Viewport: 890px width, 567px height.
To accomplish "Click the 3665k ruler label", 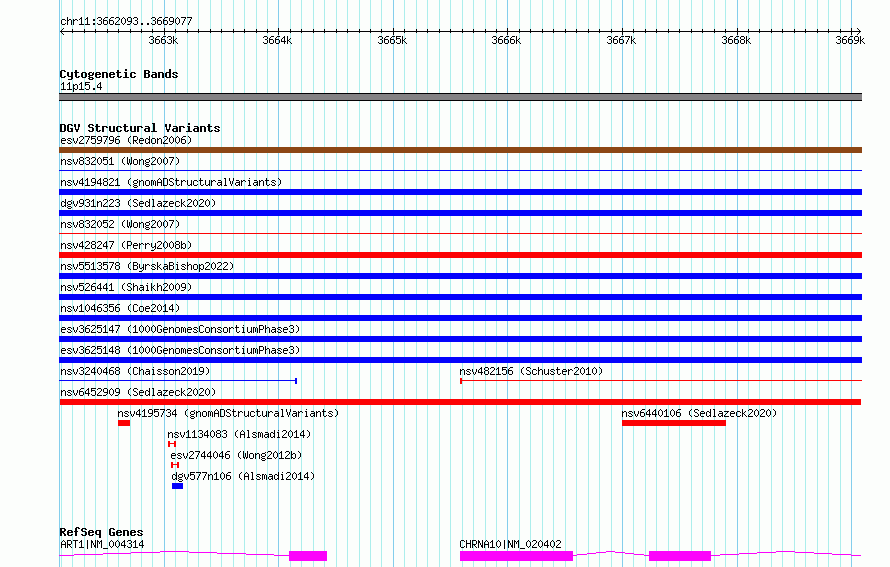I will (392, 40).
